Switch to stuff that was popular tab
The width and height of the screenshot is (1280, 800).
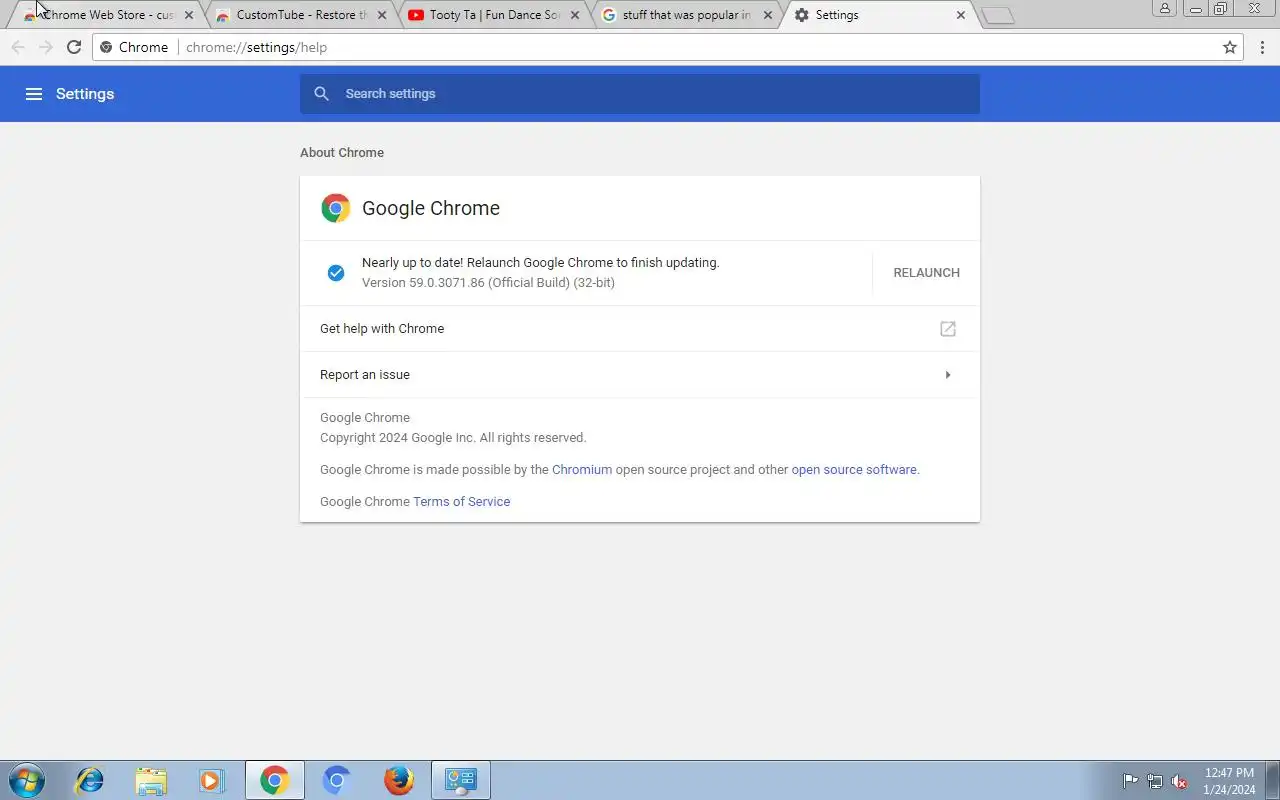[686, 15]
